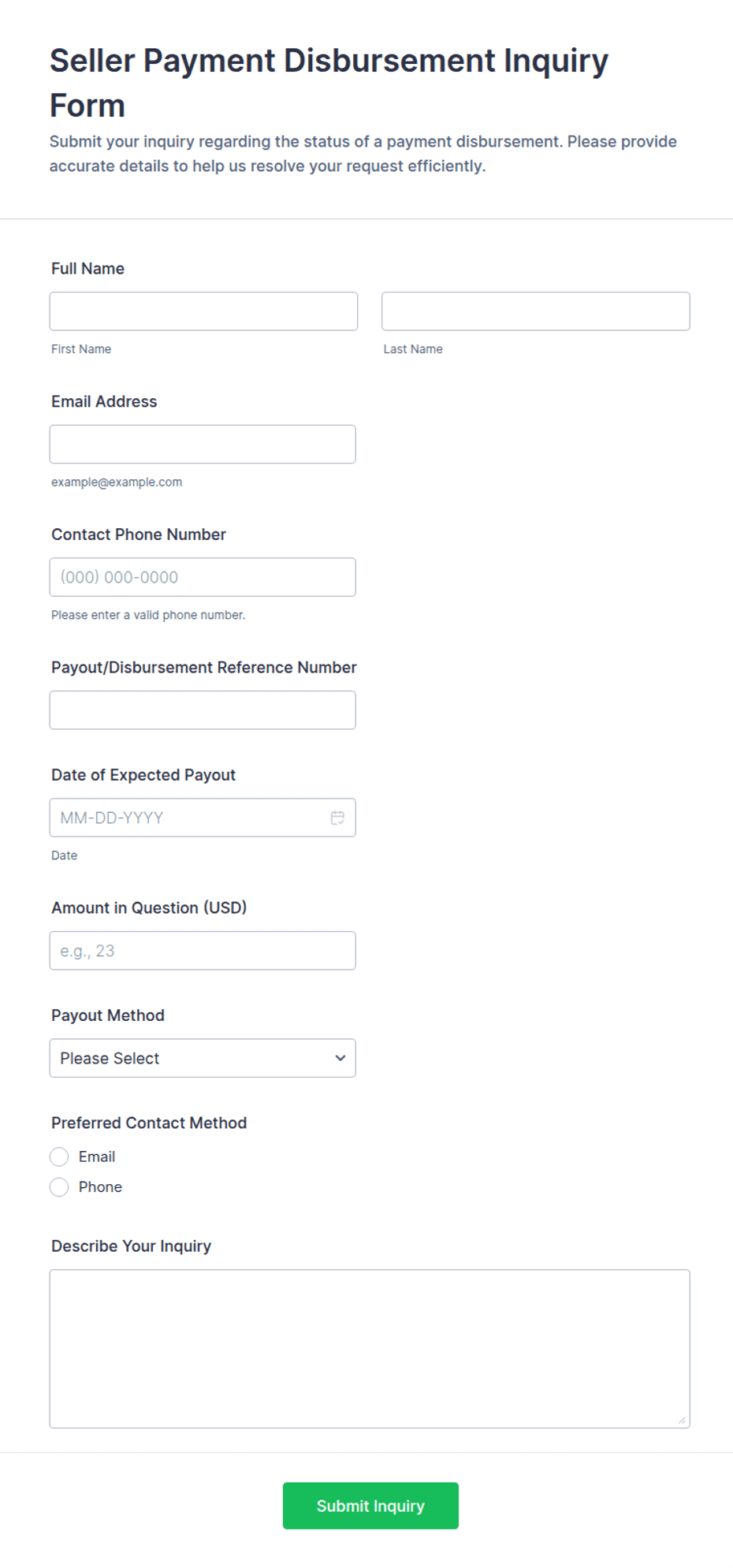Click the Payout Method chevron arrow
The width and height of the screenshot is (733, 1568).
340,1058
